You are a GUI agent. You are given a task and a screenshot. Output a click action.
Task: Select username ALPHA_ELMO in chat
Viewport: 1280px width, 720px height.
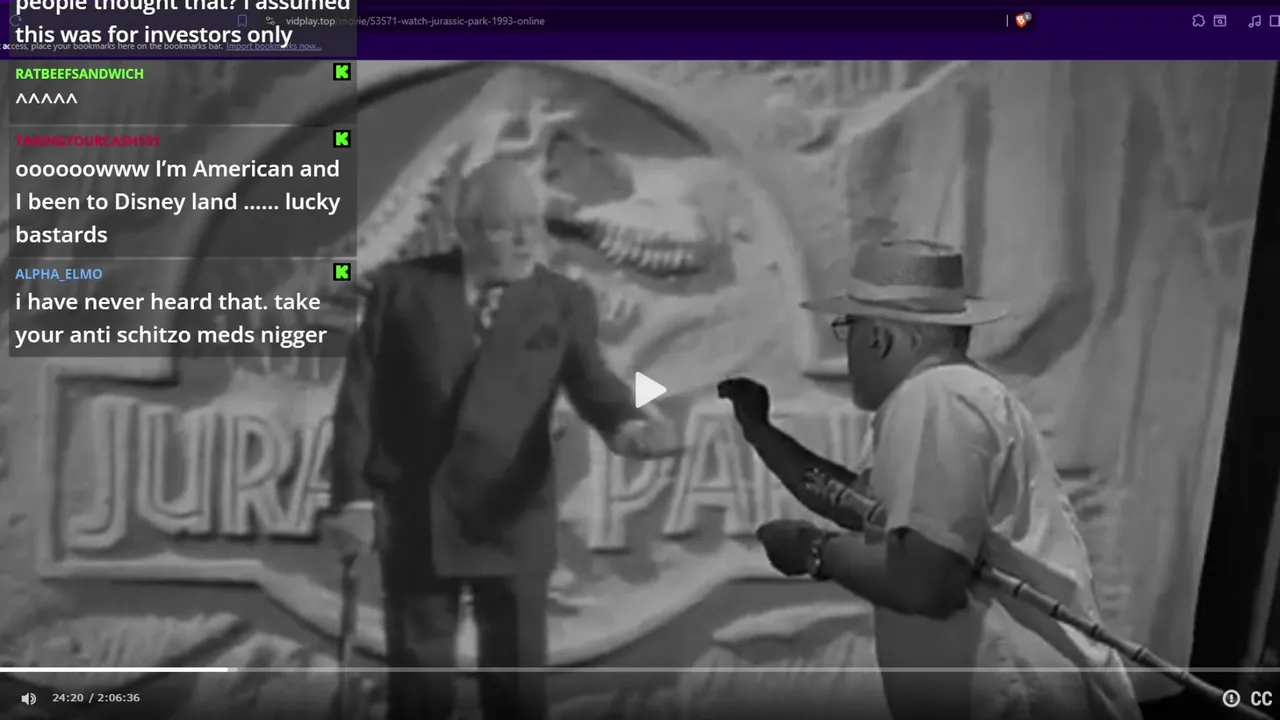point(58,274)
